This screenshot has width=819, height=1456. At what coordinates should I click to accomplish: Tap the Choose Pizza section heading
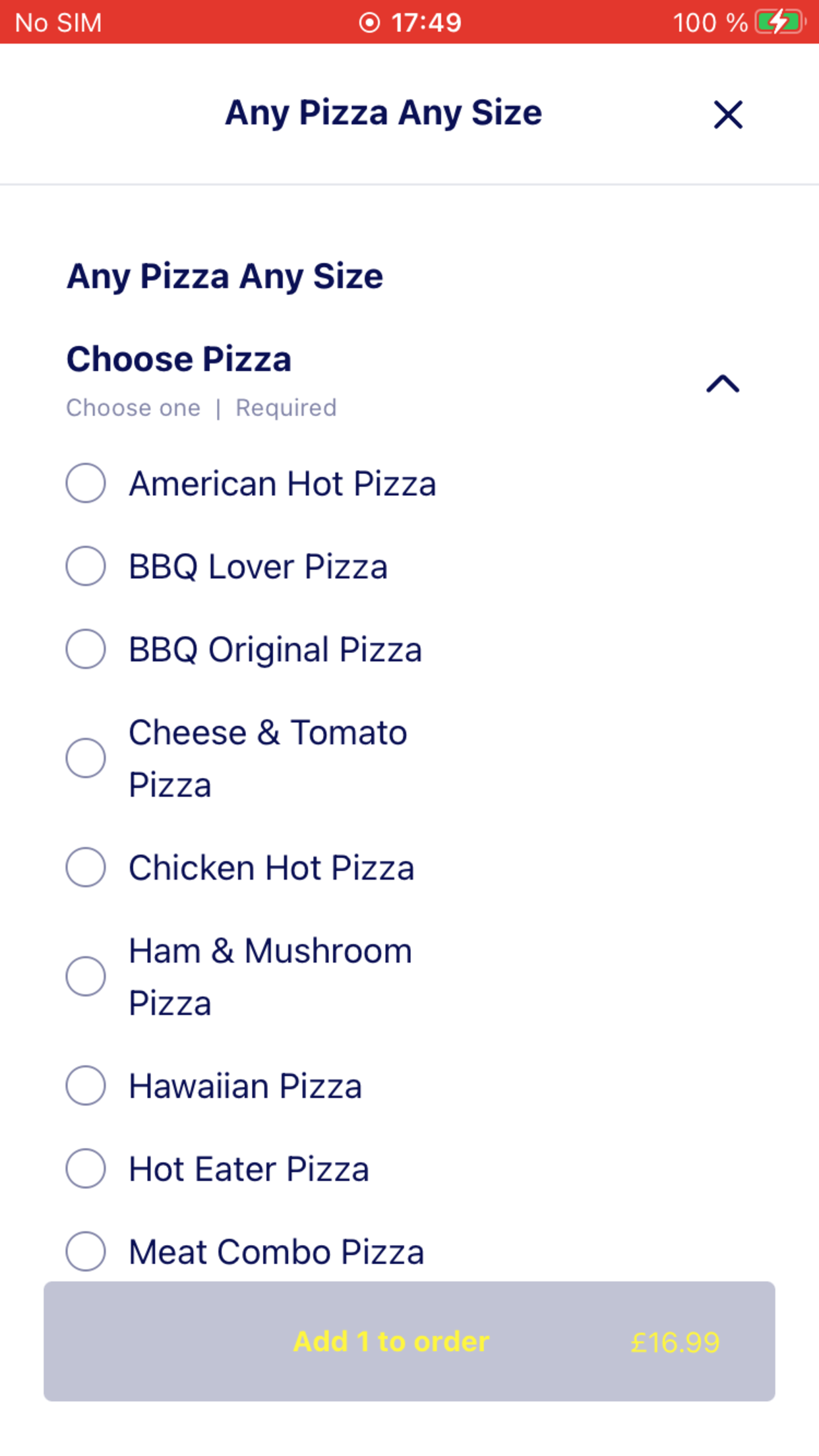pos(179,359)
